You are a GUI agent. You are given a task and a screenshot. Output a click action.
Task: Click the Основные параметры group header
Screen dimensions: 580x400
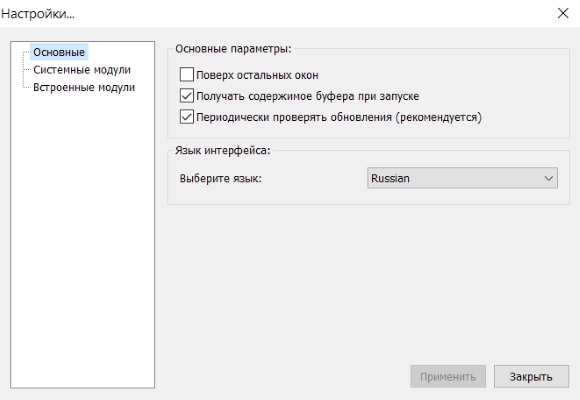click(233, 49)
